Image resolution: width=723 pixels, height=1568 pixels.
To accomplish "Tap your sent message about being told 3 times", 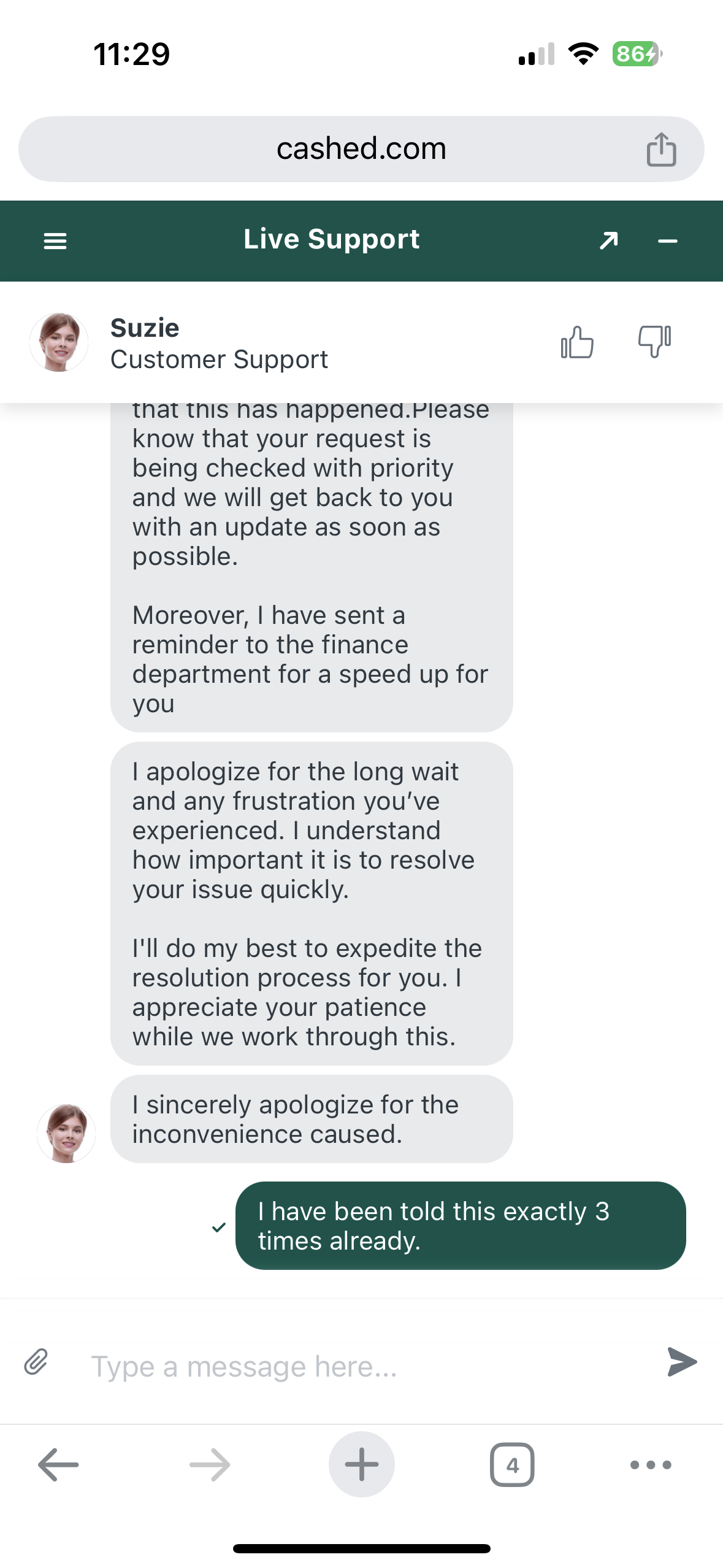I will [460, 1226].
